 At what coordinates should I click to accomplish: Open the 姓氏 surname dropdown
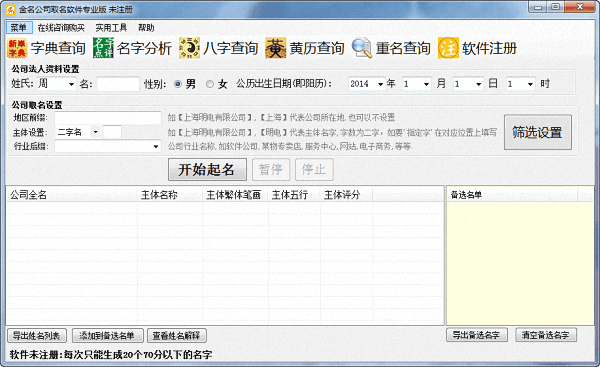coord(72,84)
